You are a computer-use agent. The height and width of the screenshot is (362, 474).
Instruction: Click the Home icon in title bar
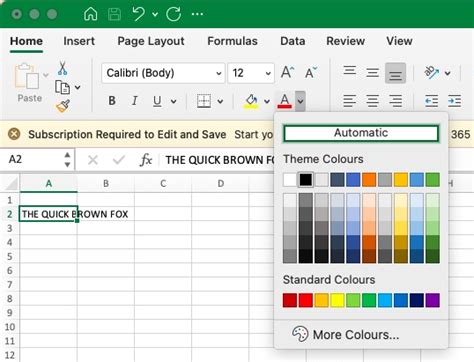[90, 14]
